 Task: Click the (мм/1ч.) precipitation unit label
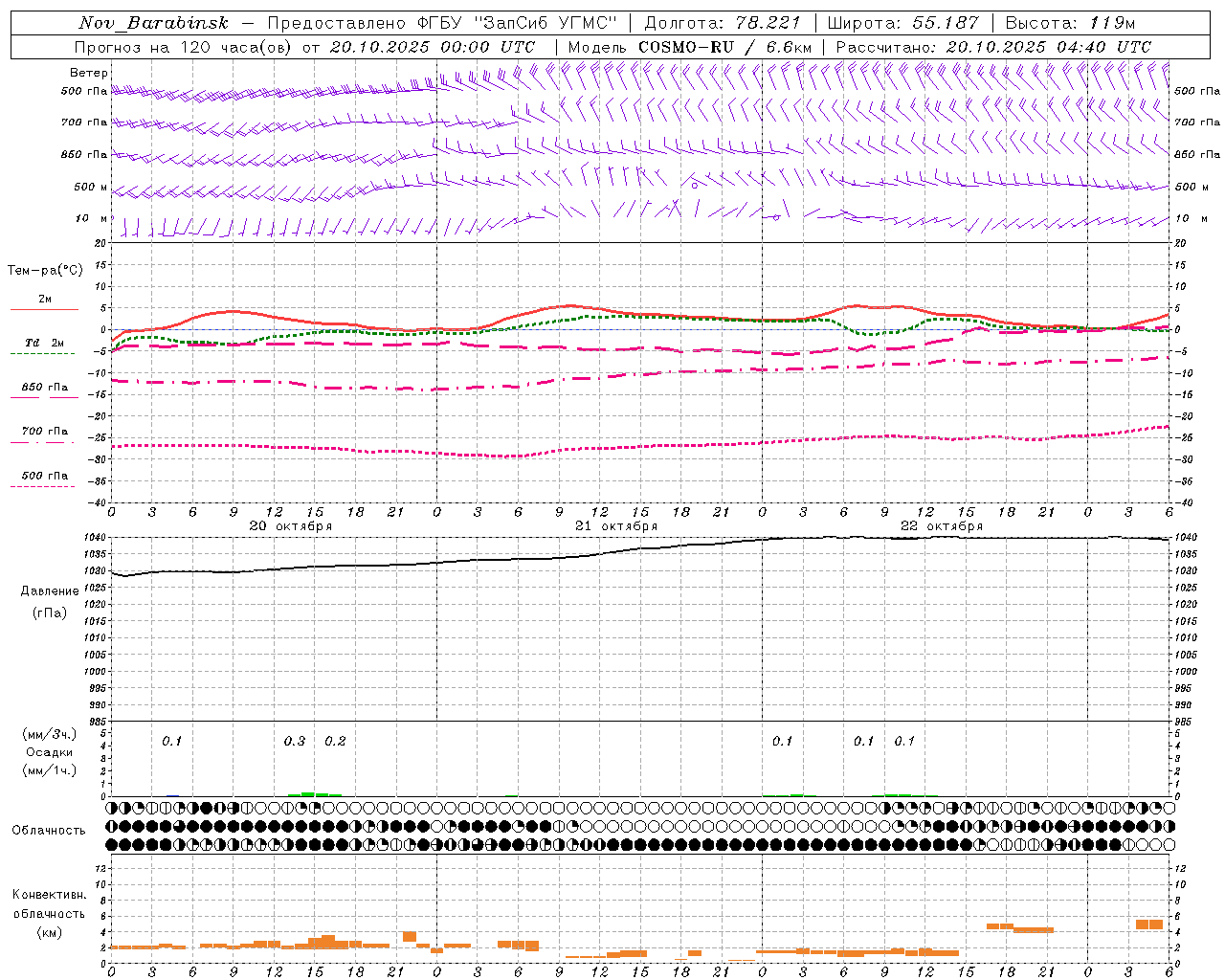pos(50,770)
